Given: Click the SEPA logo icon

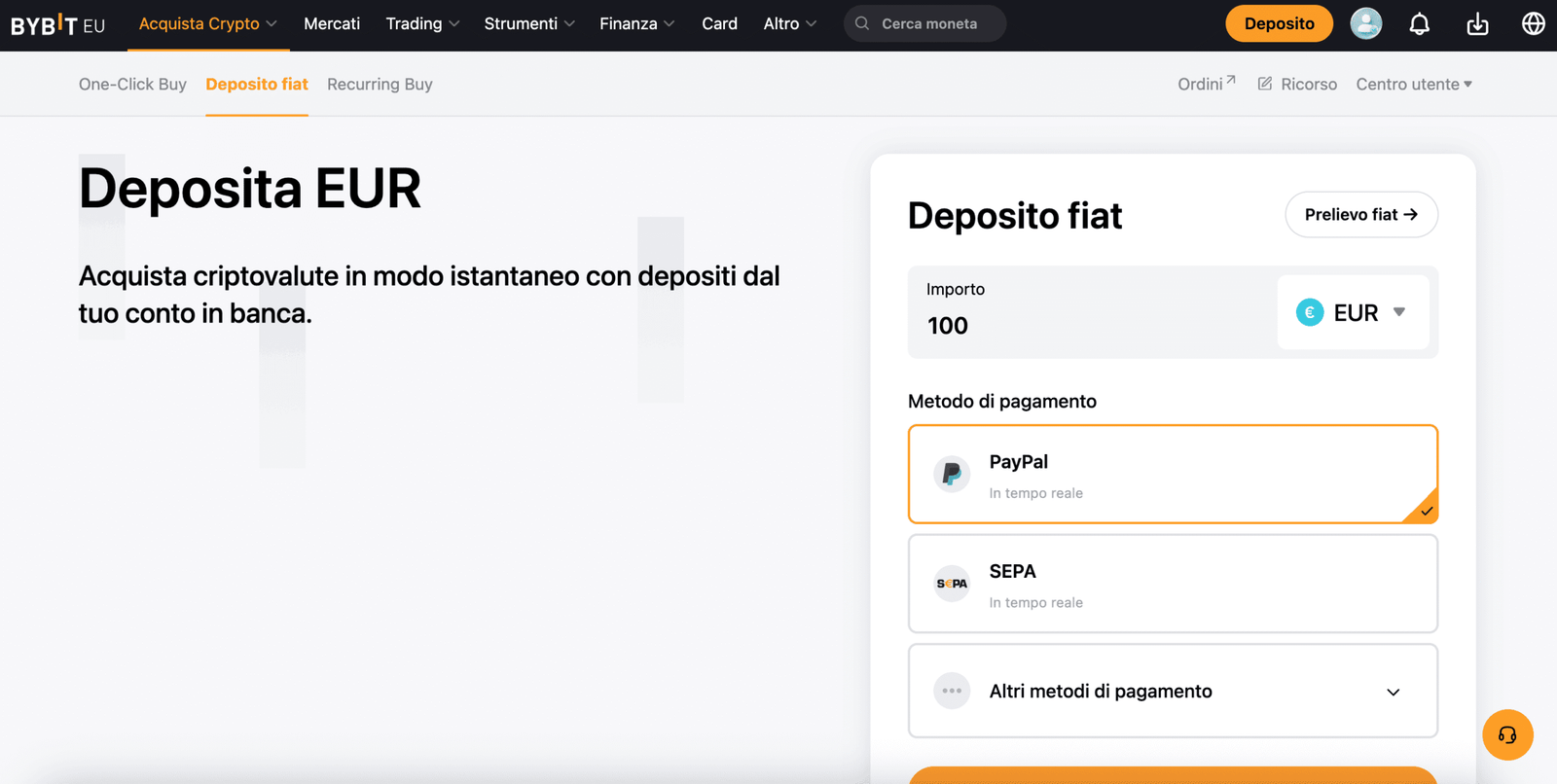Looking at the screenshot, I should [952, 584].
